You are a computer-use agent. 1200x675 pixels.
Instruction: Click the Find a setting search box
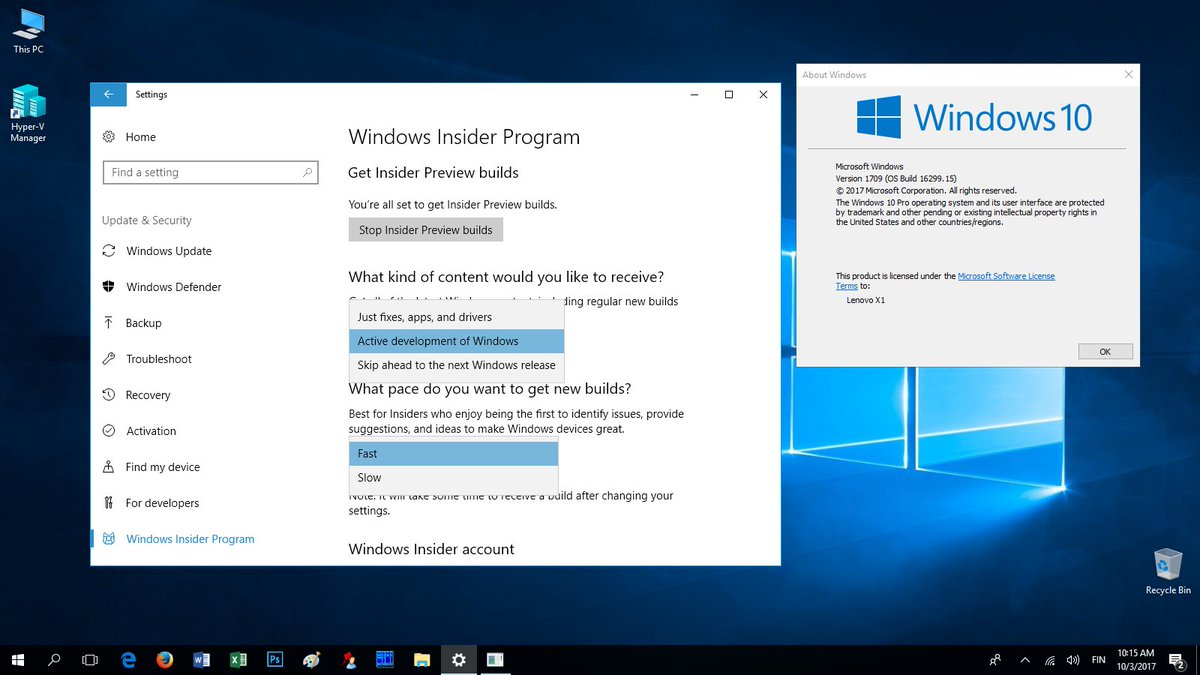pos(210,172)
